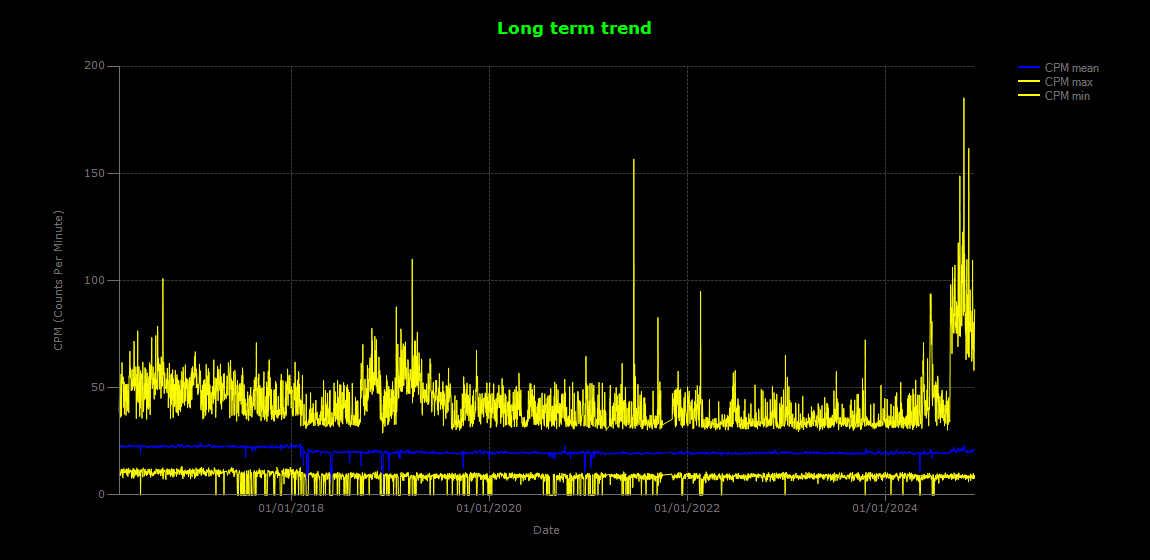The height and width of the screenshot is (560, 1150).
Task: Click the 0 y-axis tick label
Action: tap(101, 494)
